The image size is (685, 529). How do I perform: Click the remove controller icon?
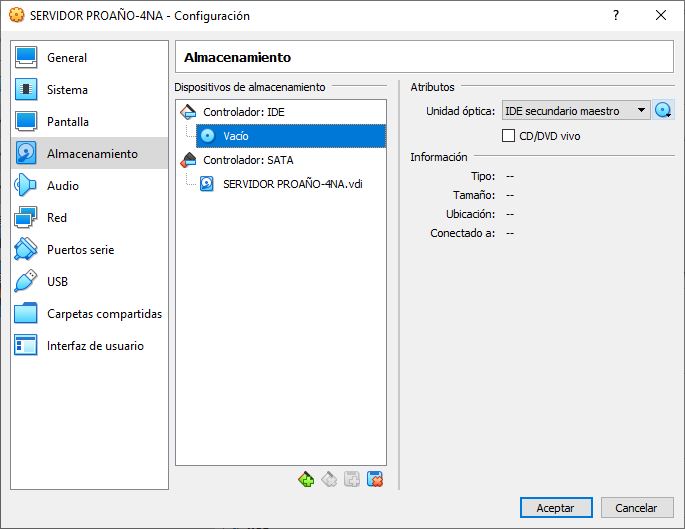pos(329,480)
